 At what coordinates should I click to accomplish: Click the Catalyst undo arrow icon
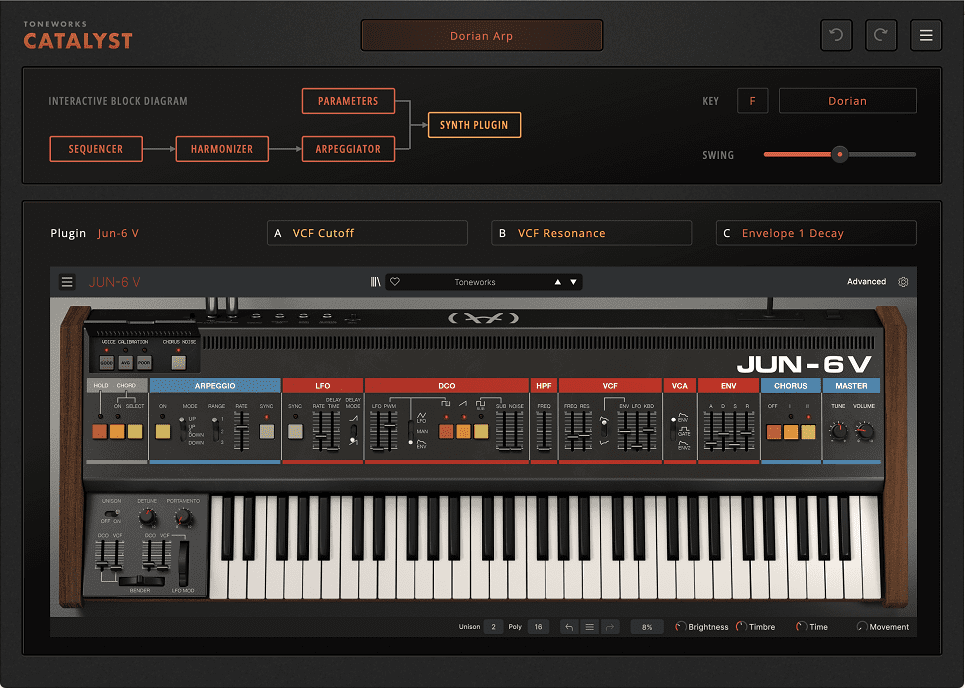(x=836, y=35)
